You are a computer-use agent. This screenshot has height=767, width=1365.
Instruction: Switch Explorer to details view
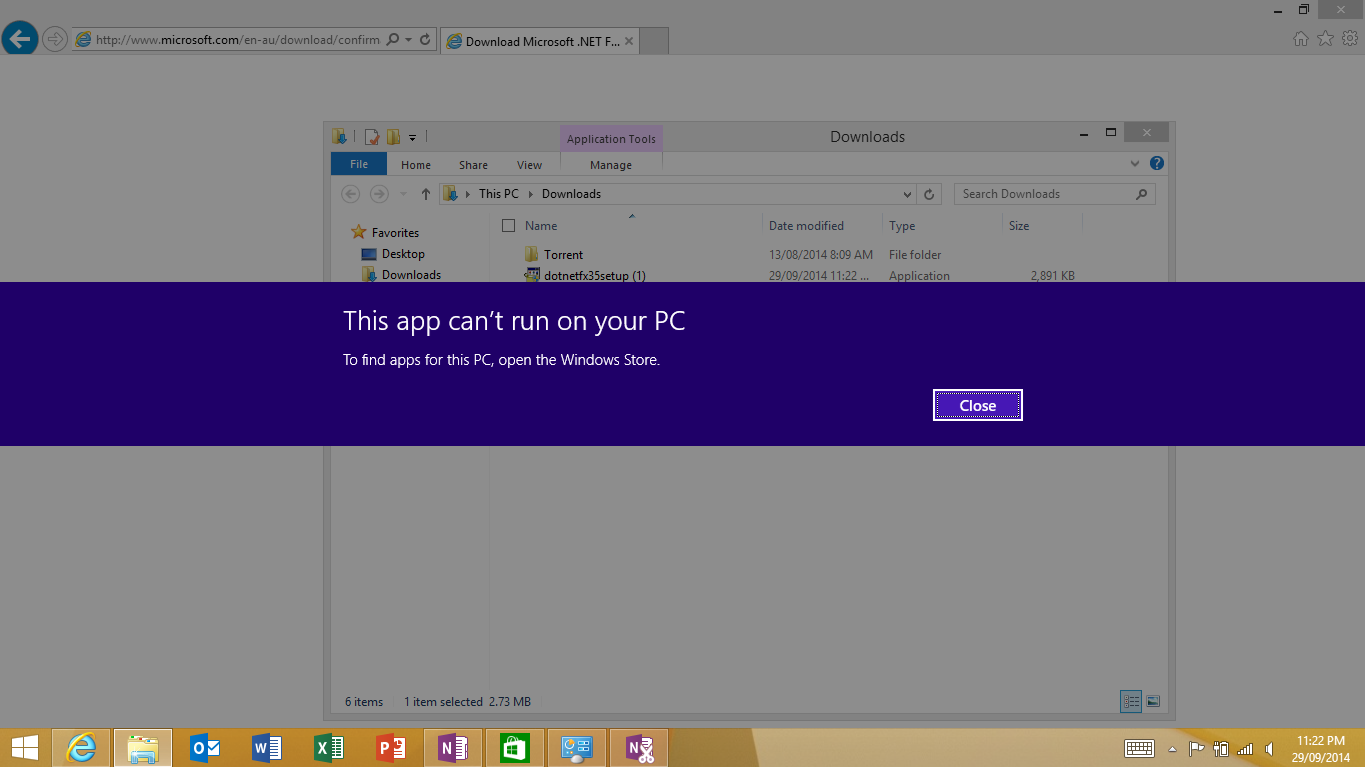coord(1131,702)
